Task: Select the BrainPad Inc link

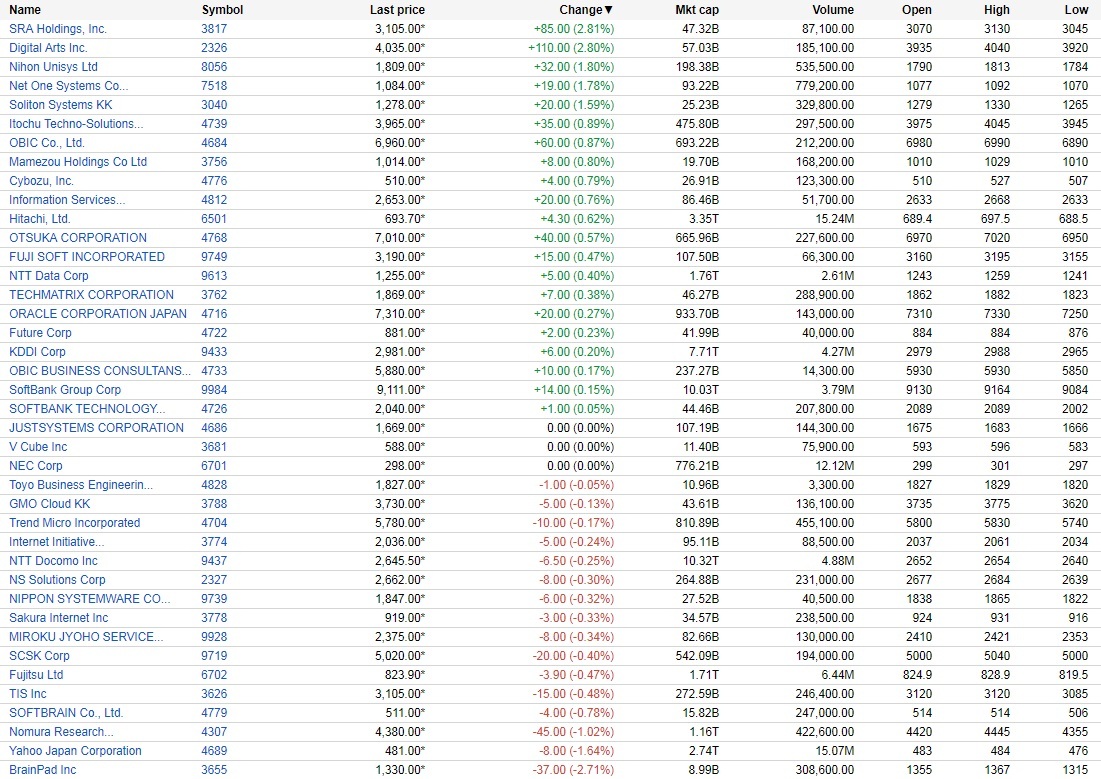Action: 42,770
